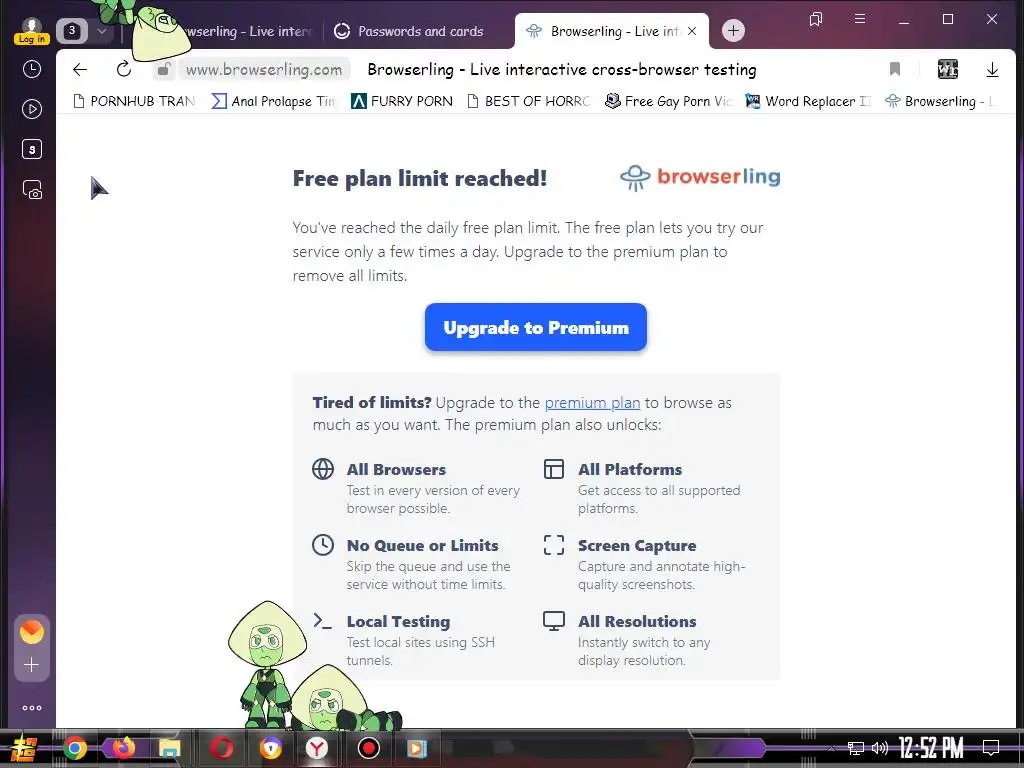Reload the current page

tap(123, 69)
